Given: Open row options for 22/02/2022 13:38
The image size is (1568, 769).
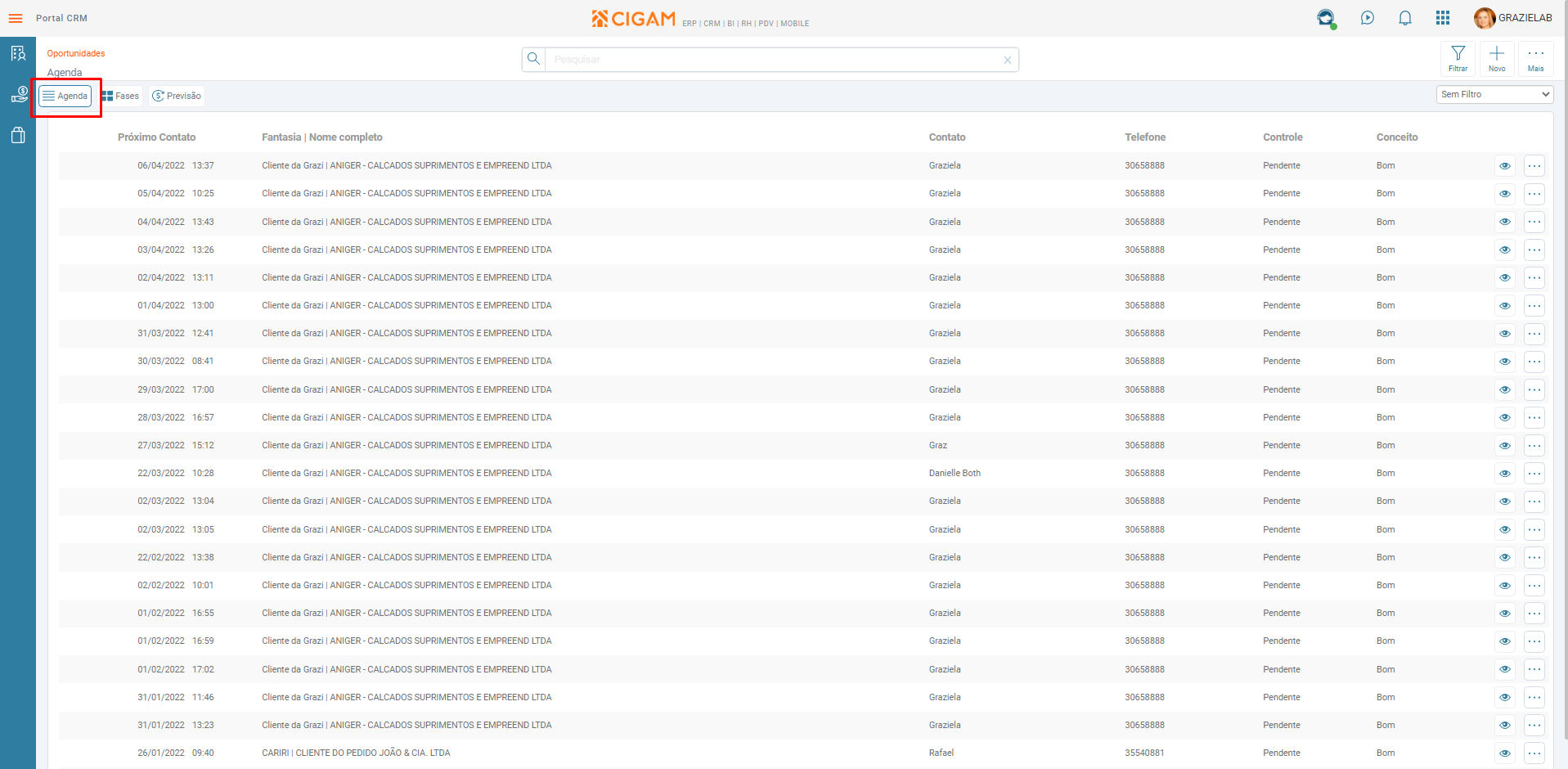Looking at the screenshot, I should (x=1534, y=557).
